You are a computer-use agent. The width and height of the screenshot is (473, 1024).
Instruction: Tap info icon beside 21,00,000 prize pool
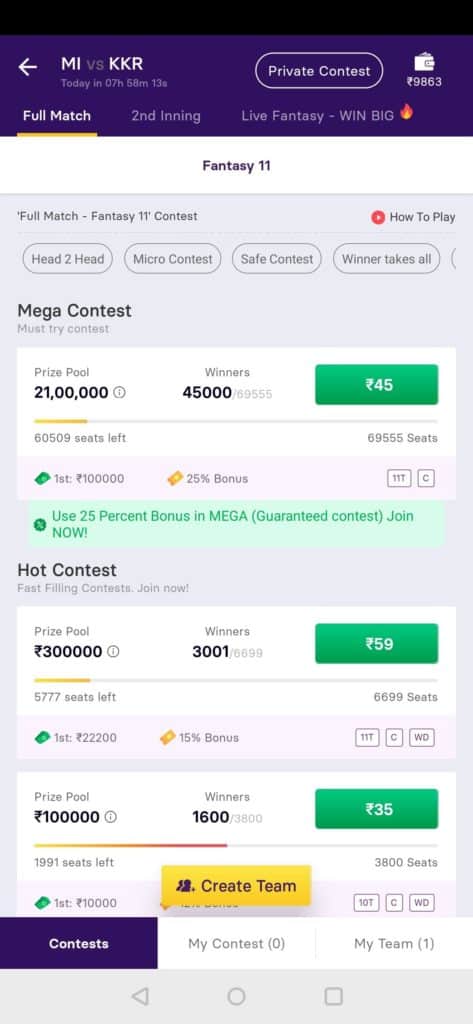pos(120,392)
